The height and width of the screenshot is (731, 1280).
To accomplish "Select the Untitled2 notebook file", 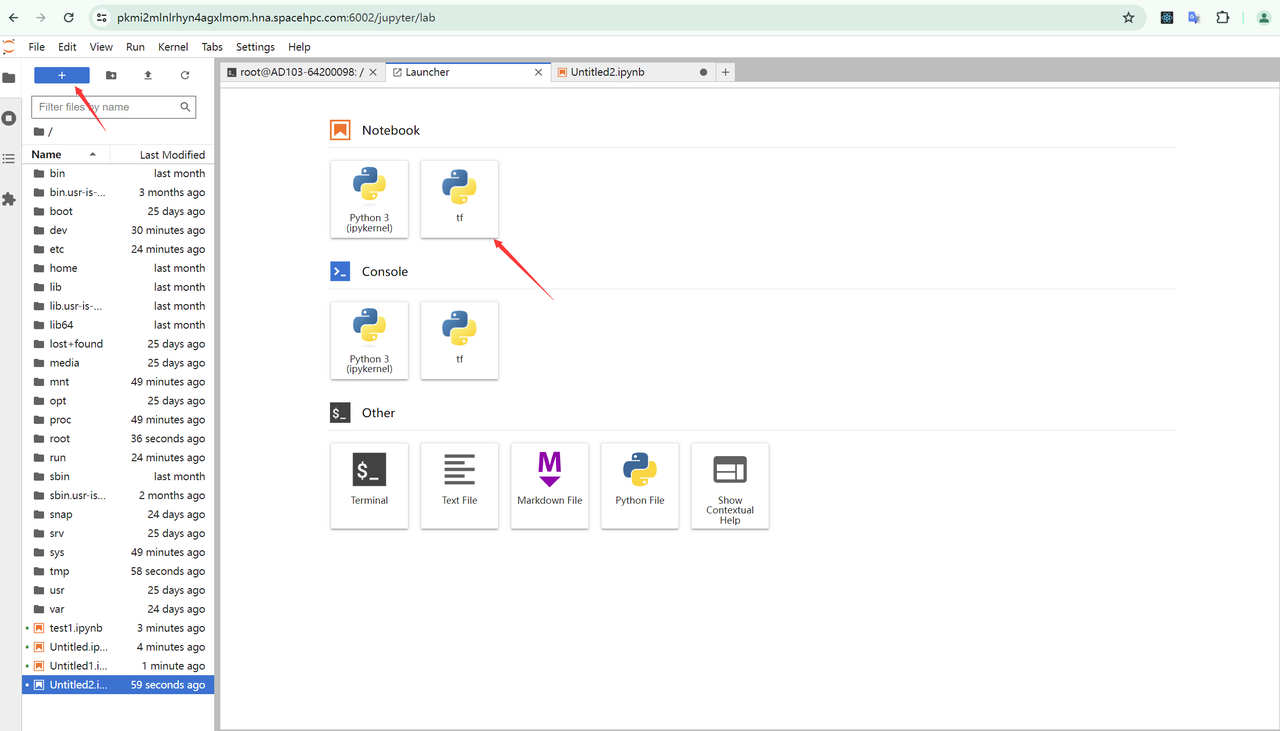I will click(x=118, y=685).
